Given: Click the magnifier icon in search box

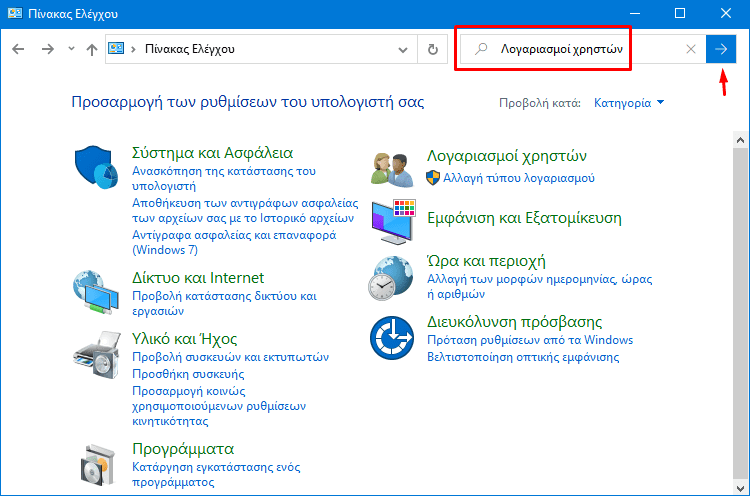Looking at the screenshot, I should [x=481, y=49].
